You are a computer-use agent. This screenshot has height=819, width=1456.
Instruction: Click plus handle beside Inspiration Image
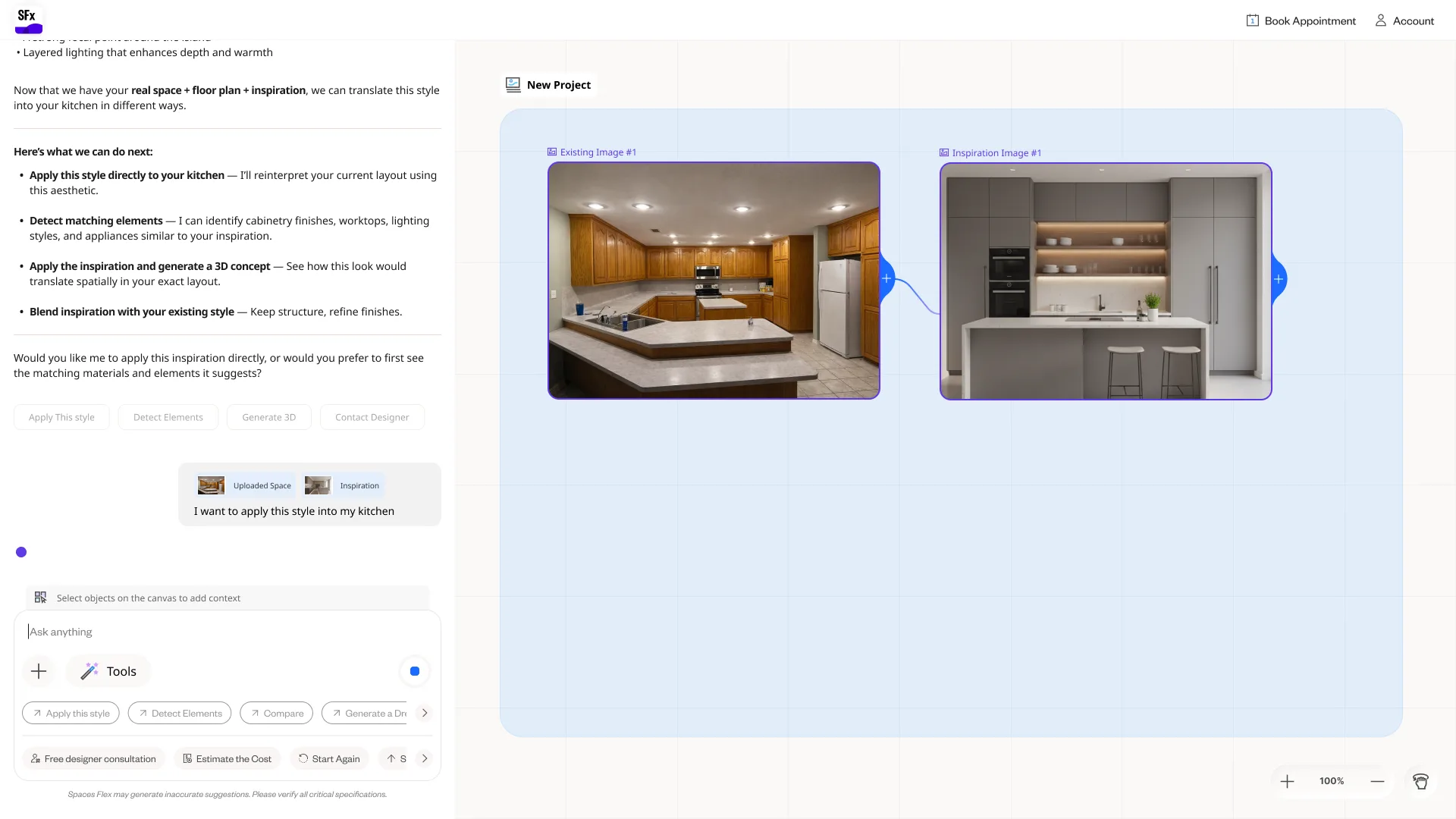tap(1279, 279)
